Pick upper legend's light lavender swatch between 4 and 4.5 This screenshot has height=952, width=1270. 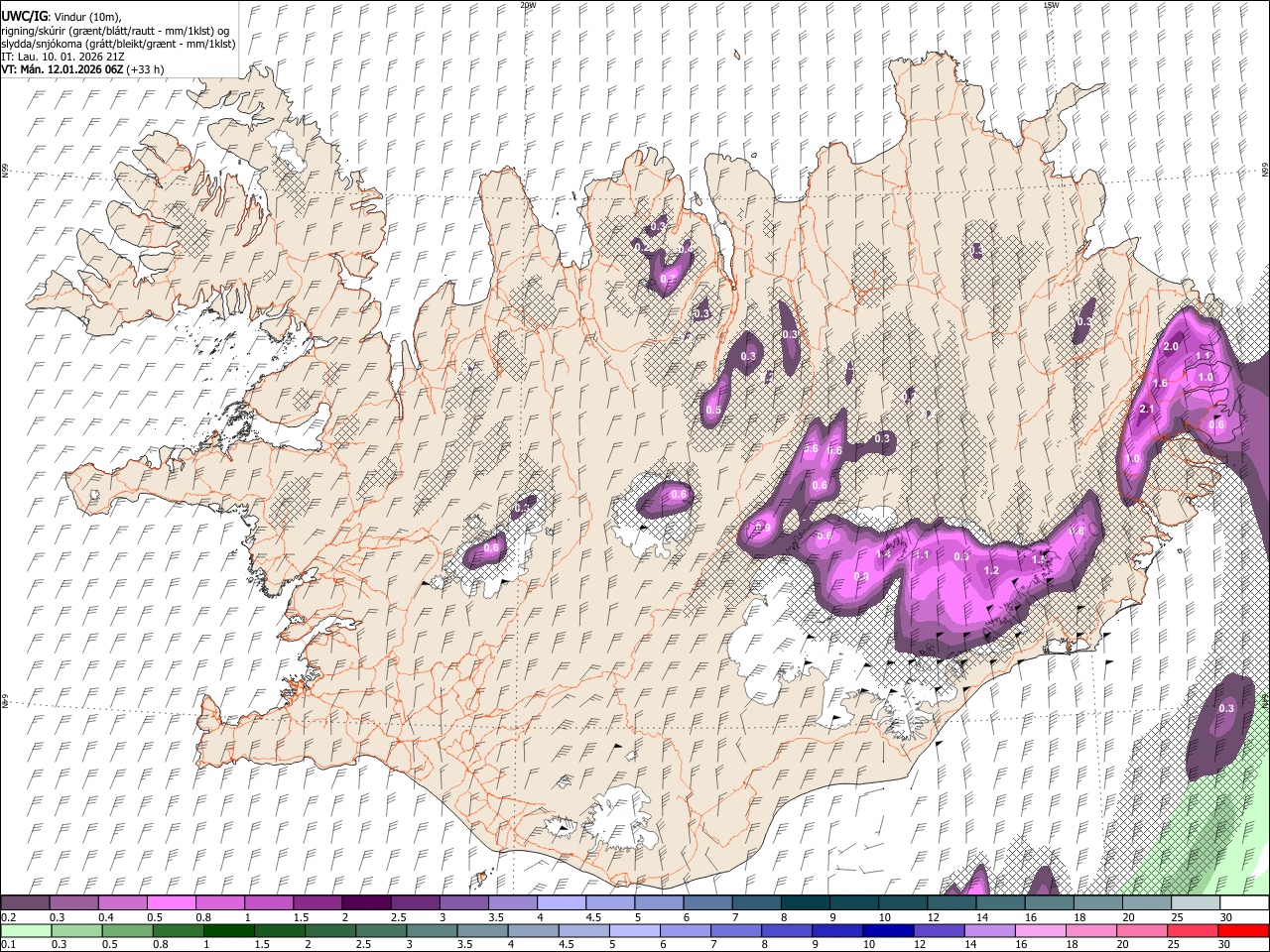(x=561, y=902)
